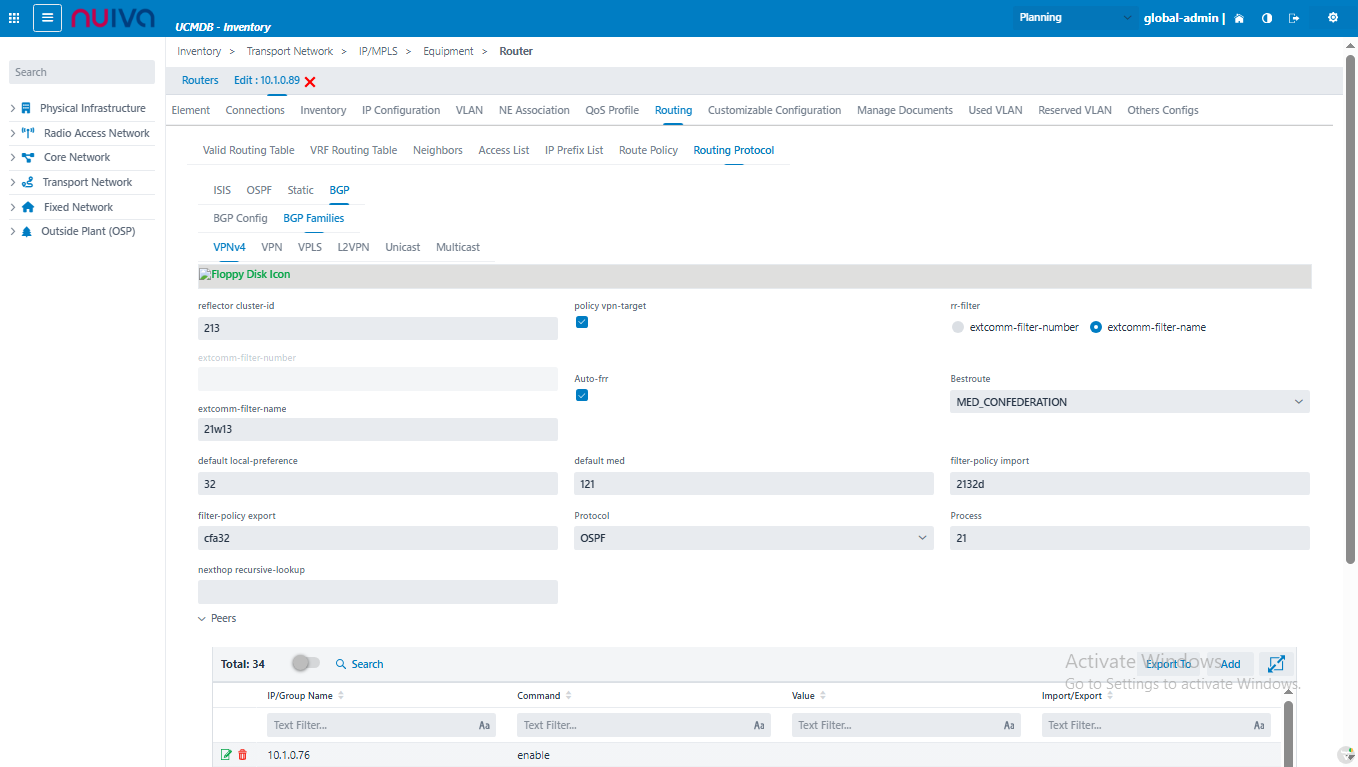Screen dimensions: 1358x767
Task: Click the Search link in Peers table
Action: point(359,664)
